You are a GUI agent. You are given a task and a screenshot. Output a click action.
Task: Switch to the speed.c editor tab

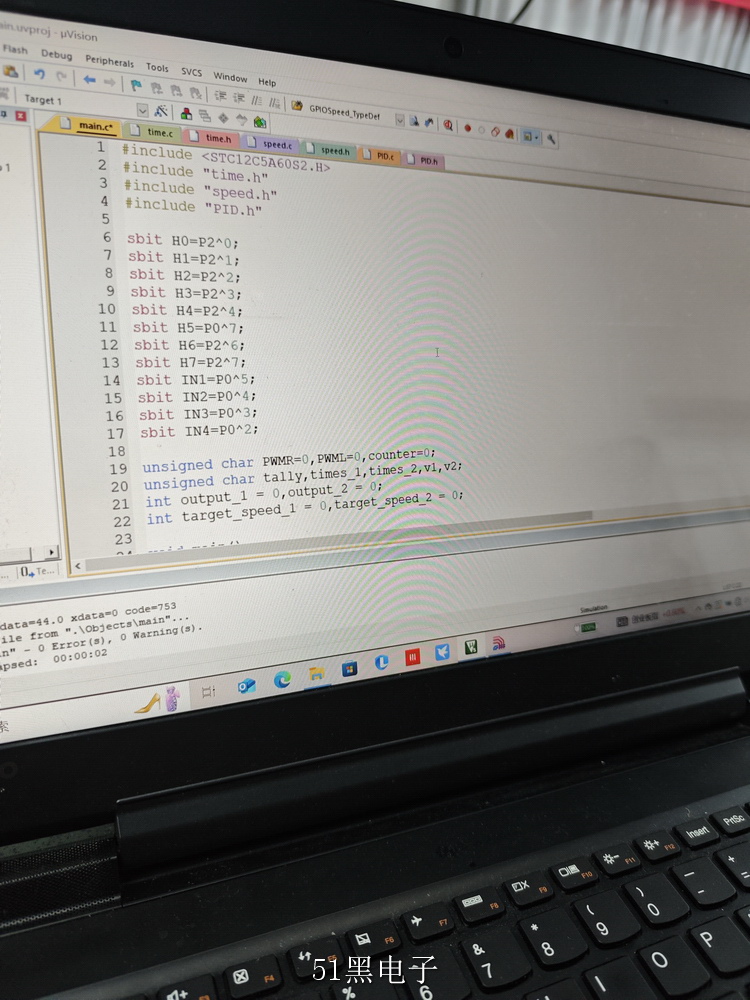pos(271,144)
